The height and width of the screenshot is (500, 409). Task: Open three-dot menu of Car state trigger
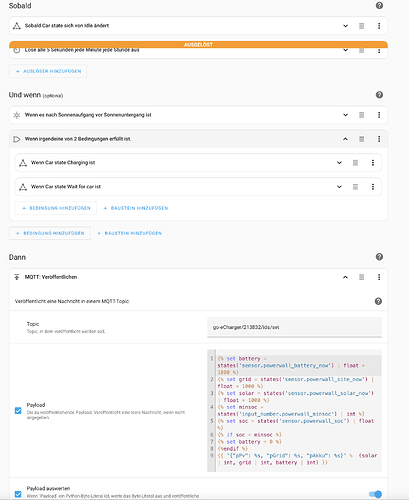point(379,26)
